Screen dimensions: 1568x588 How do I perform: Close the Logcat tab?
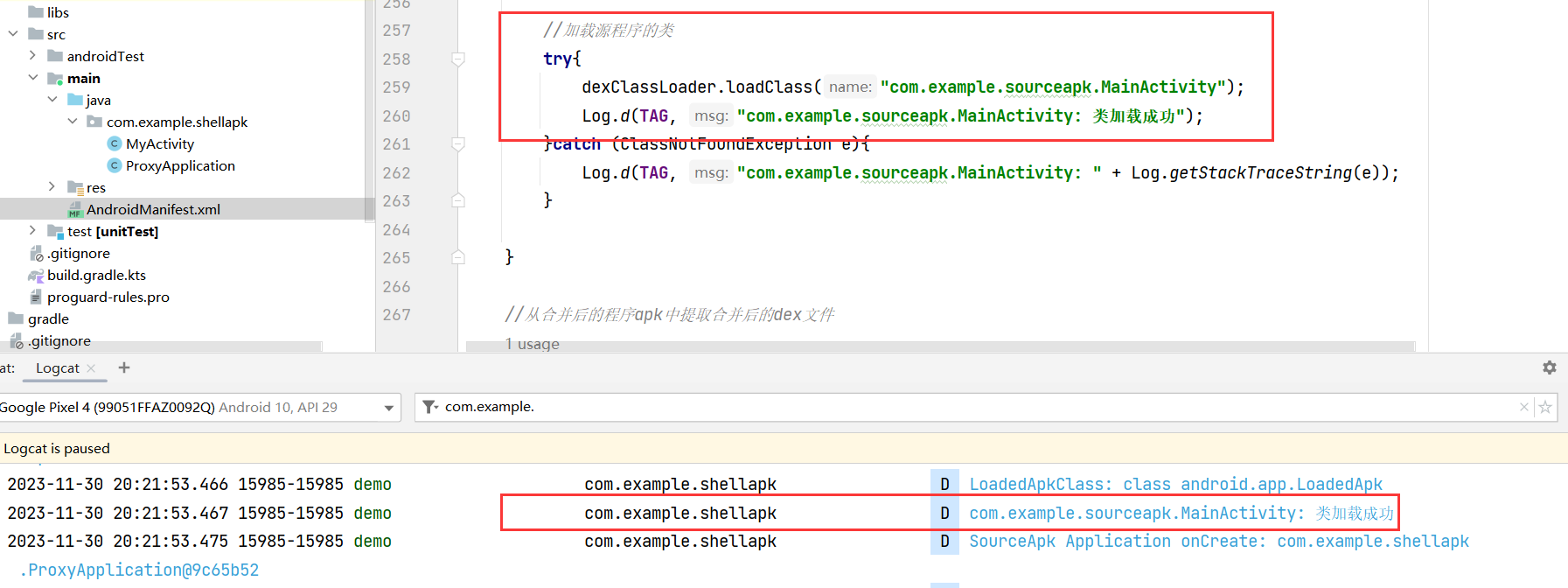(91, 368)
